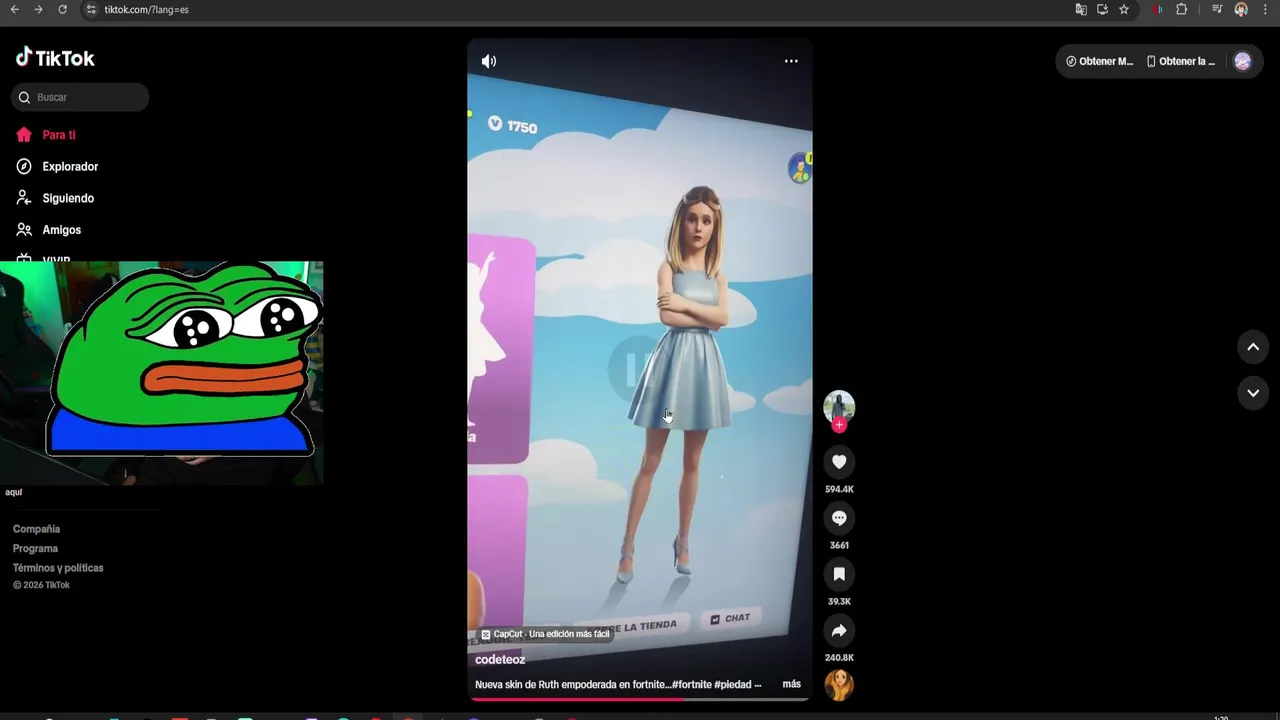Click the tiktok.com address bar URL
Screen dimensions: 1280x720
coord(146,9)
